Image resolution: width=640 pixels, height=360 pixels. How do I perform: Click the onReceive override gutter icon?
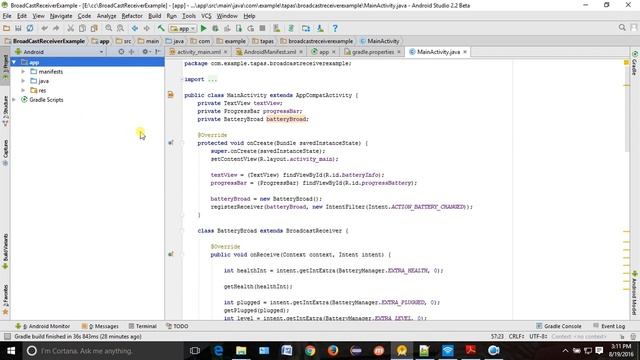click(x=171, y=254)
